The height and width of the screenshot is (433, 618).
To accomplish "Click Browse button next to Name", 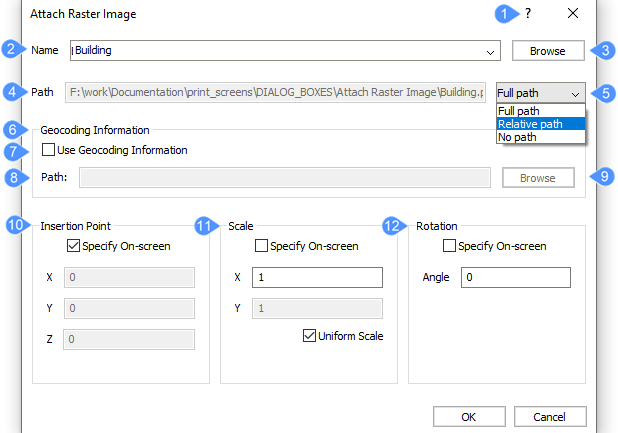I will click(x=547, y=51).
